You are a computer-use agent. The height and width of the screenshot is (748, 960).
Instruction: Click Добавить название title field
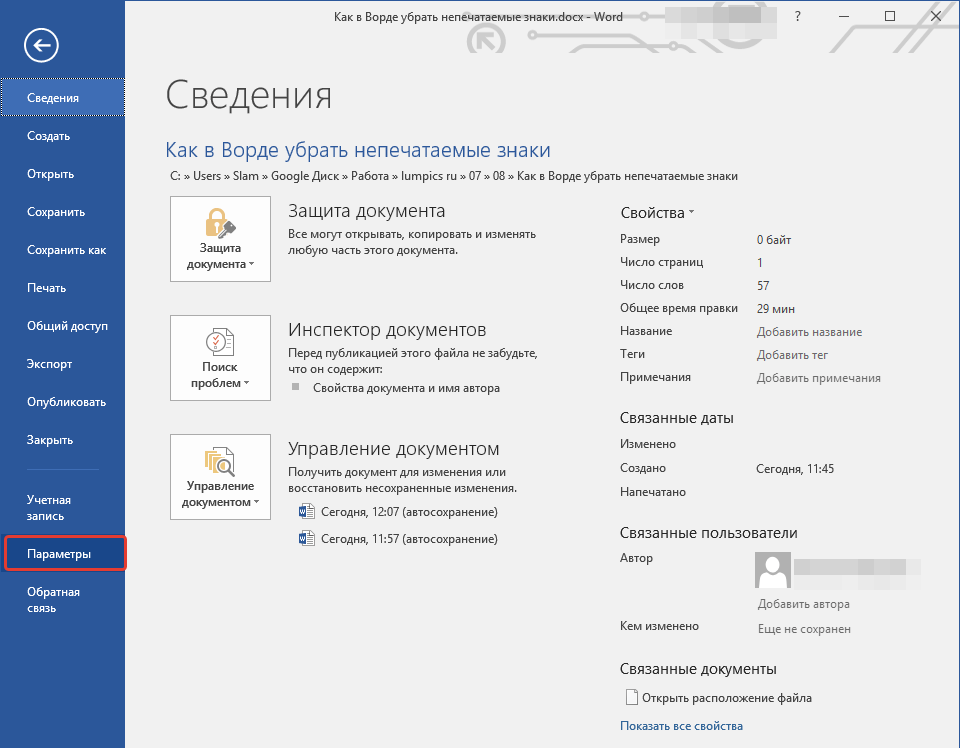[x=809, y=332]
